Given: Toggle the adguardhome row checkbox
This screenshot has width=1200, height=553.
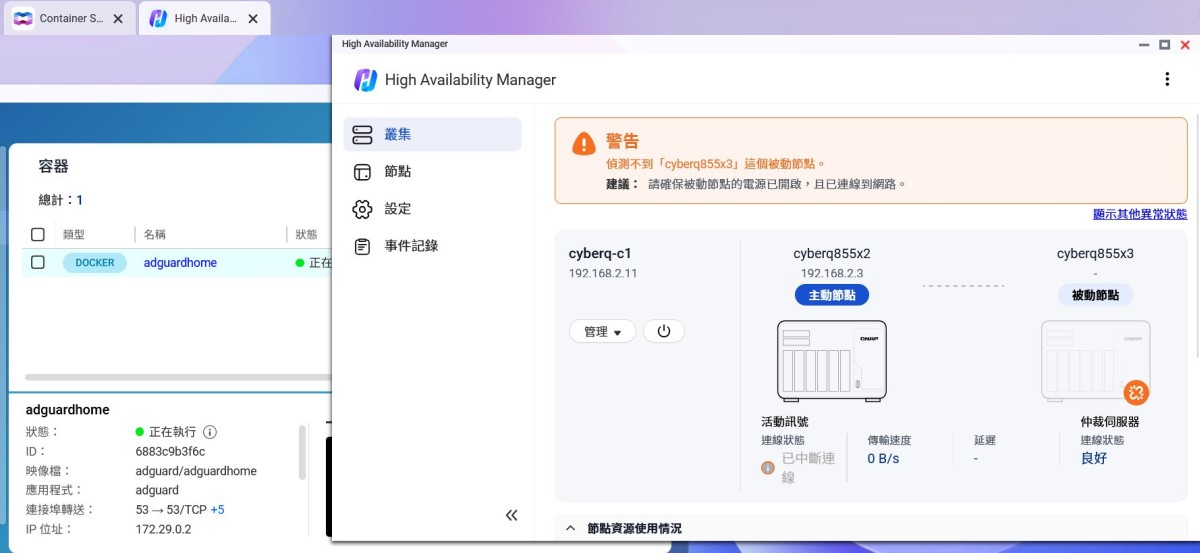Looking at the screenshot, I should click(38, 262).
